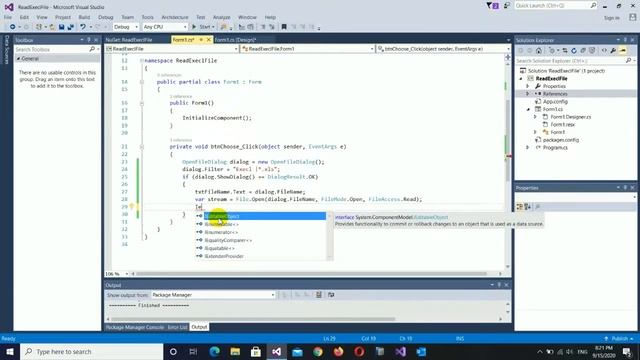Click the Collapse All icon in Solution Explorer
The height and width of the screenshot is (360, 640).
tap(583, 51)
